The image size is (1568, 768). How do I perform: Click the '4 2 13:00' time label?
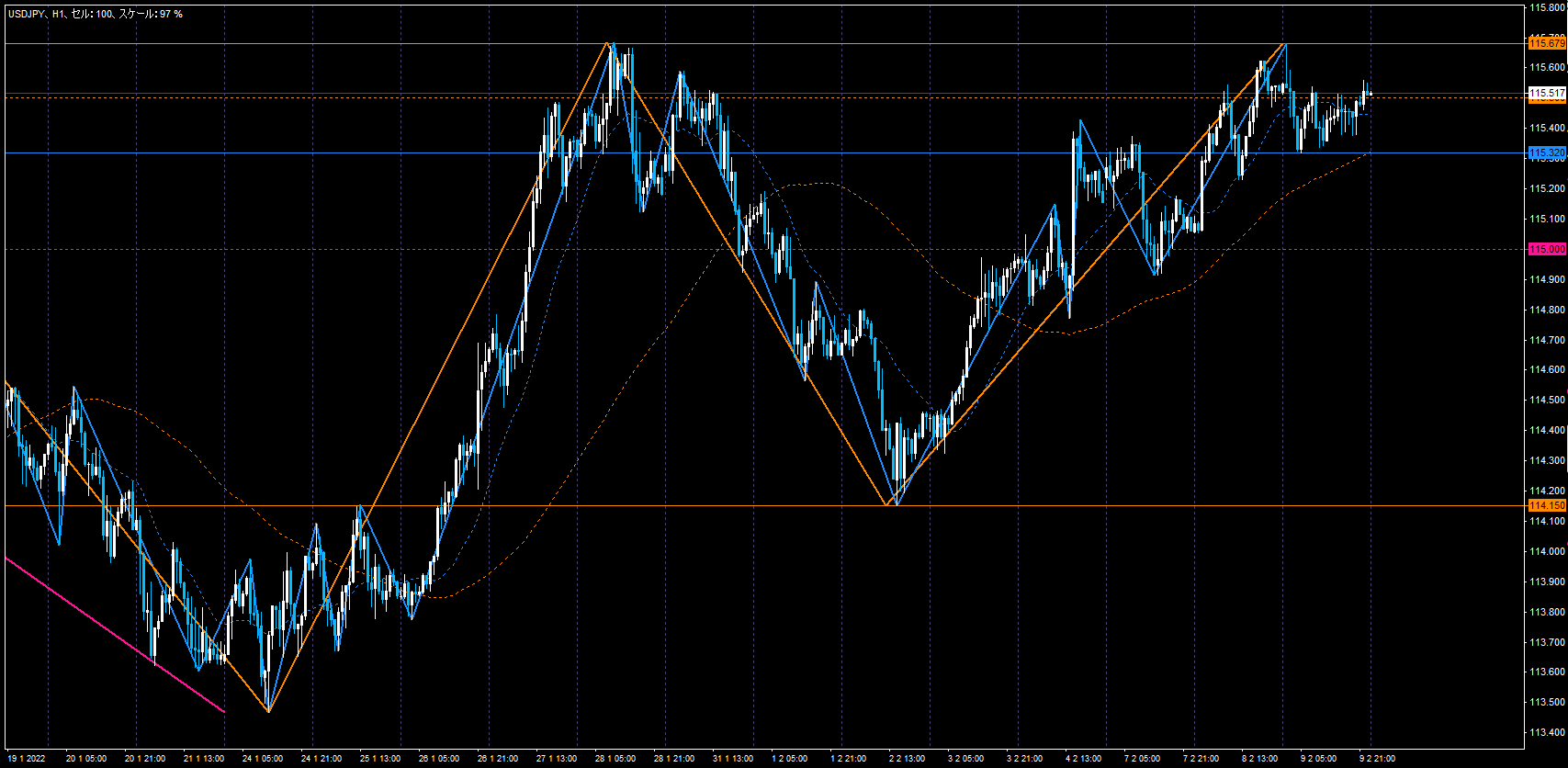pos(1083,759)
